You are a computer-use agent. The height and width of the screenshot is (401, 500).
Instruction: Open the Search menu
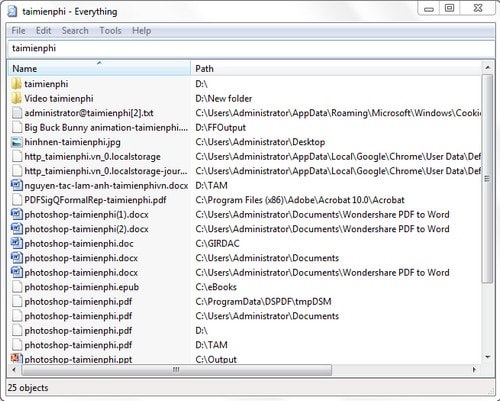75,31
